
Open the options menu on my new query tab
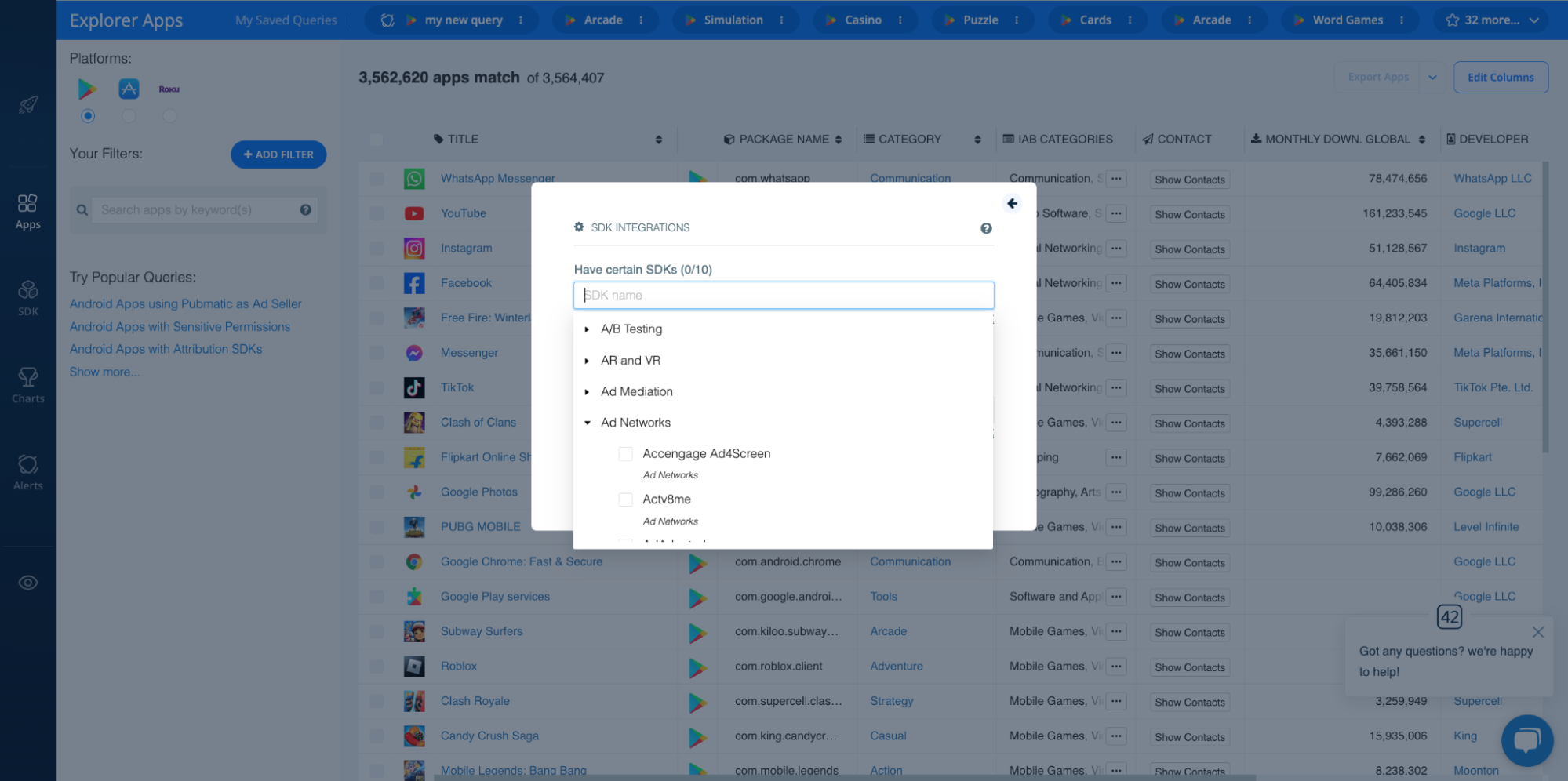click(521, 20)
